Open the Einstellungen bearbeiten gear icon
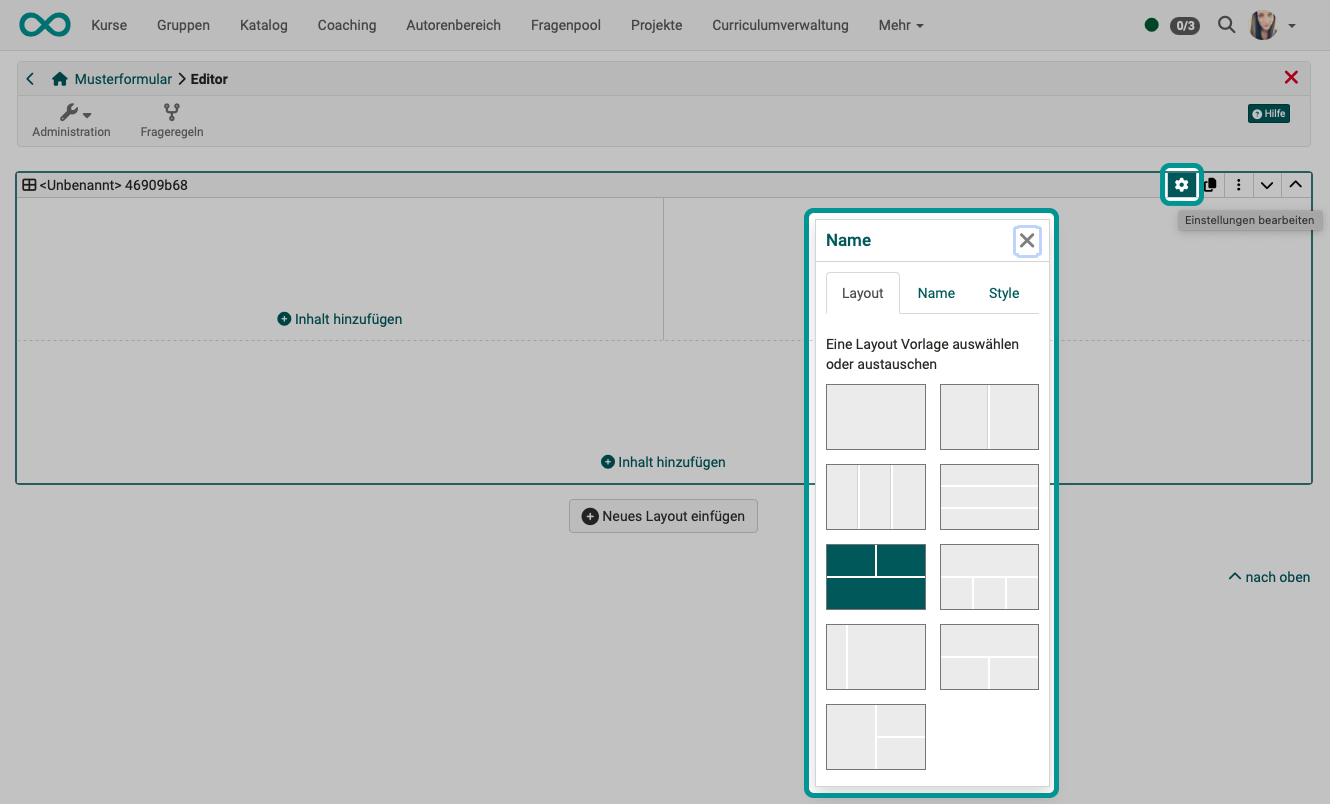 point(1182,184)
